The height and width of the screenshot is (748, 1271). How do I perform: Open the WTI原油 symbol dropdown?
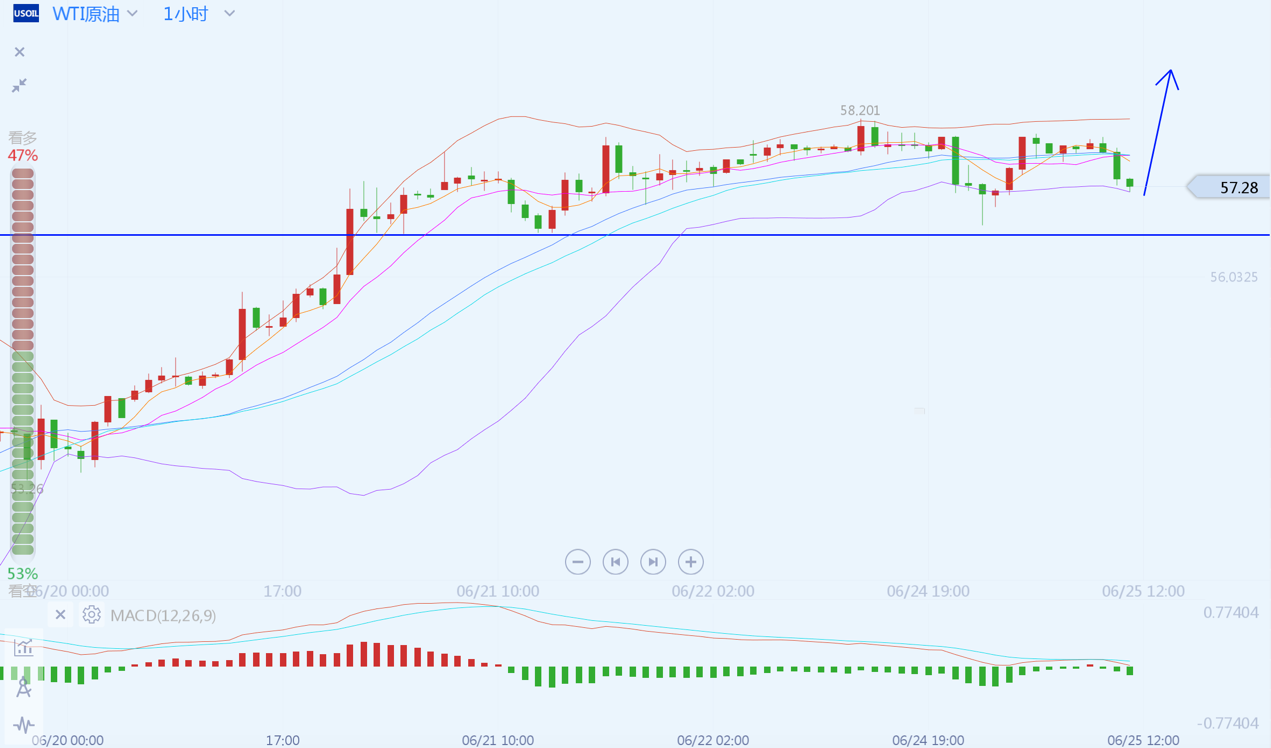click(x=95, y=14)
